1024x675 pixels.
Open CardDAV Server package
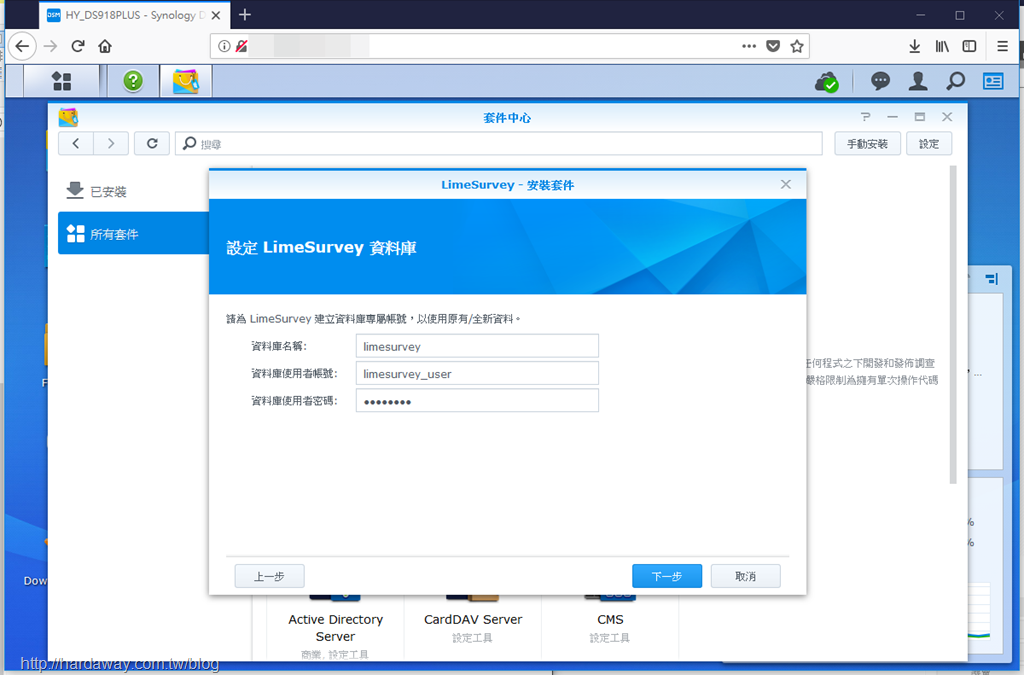coord(473,627)
